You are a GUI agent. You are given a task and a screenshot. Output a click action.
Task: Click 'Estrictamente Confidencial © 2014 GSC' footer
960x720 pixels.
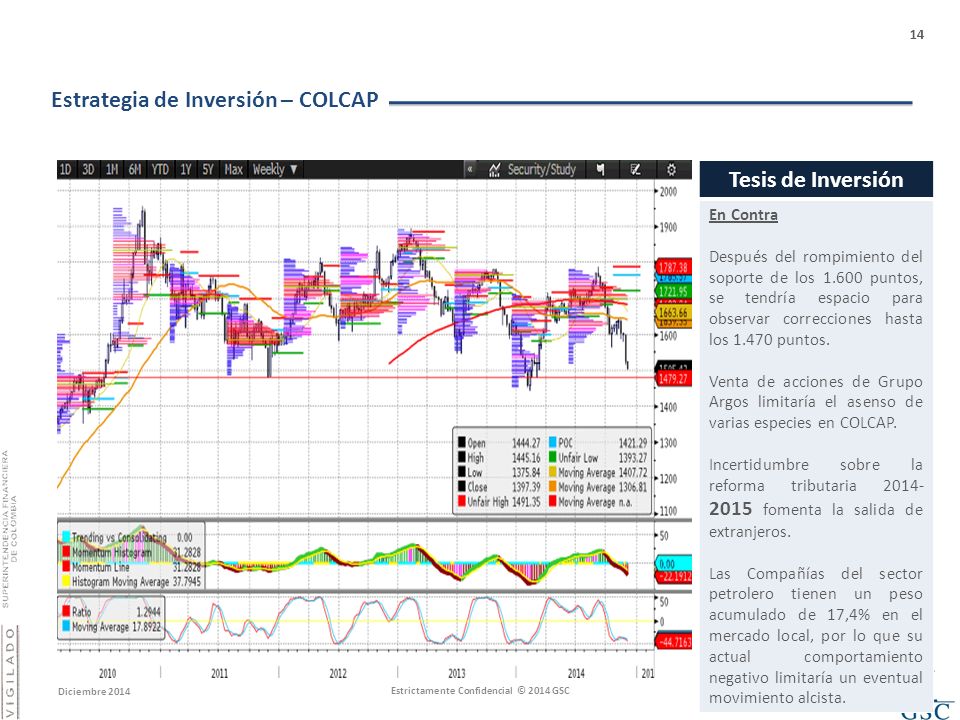pos(480,691)
